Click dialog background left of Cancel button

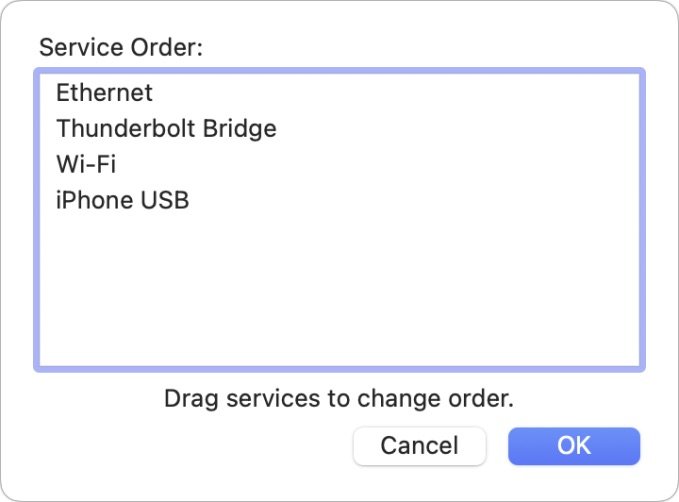pyautogui.click(x=200, y=446)
